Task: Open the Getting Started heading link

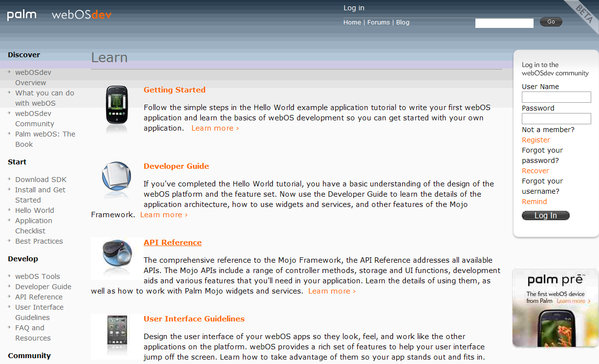Action: tap(175, 90)
